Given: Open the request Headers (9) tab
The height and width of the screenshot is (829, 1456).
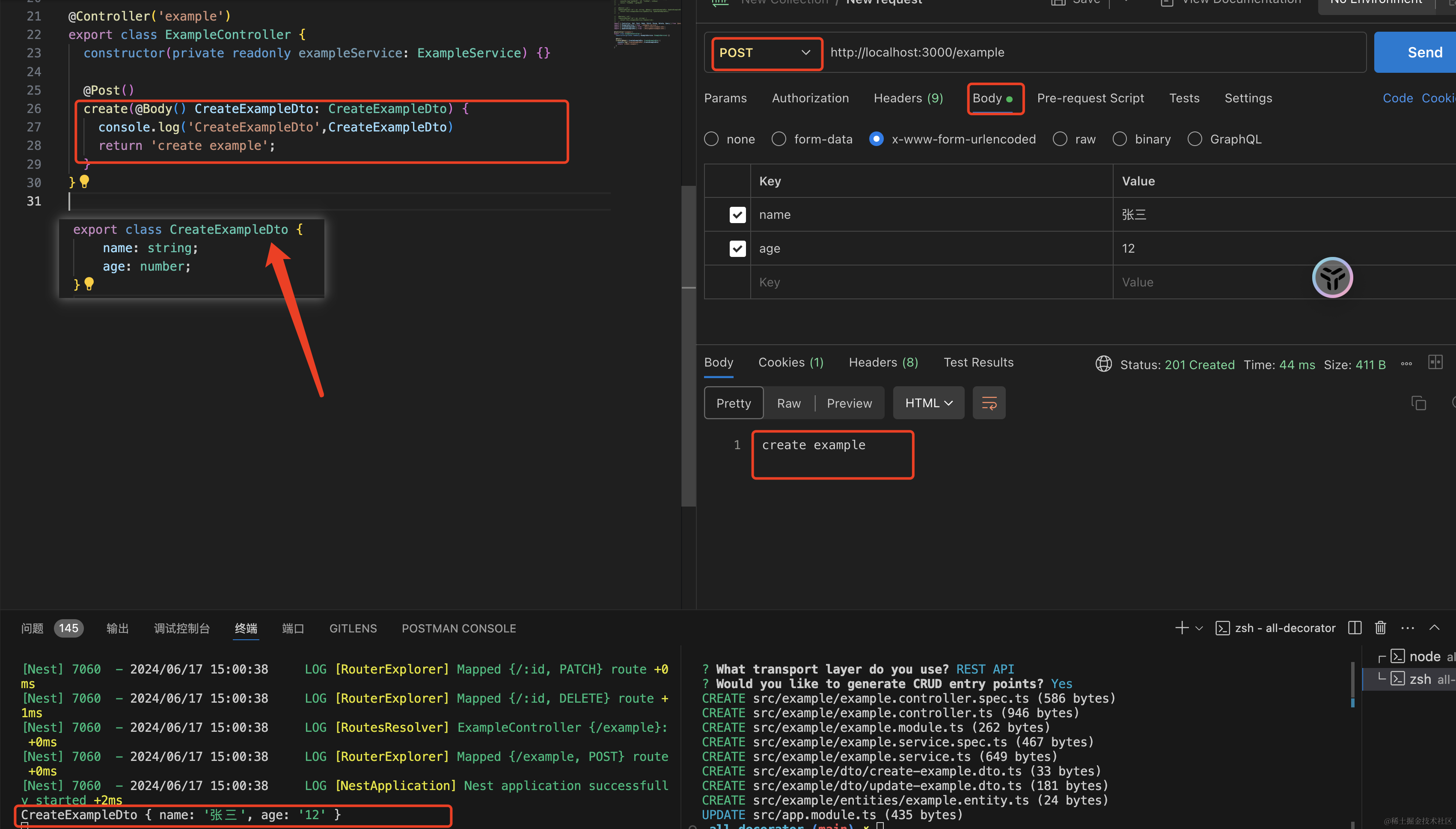Looking at the screenshot, I should 908,98.
